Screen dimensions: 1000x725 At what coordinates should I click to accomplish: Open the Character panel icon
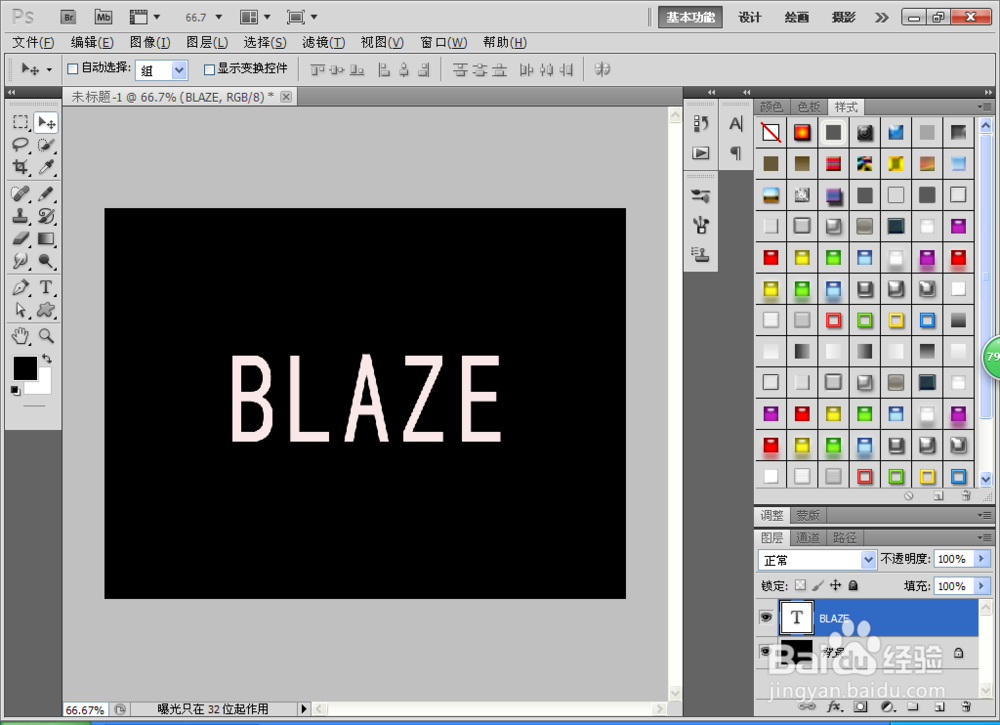736,124
